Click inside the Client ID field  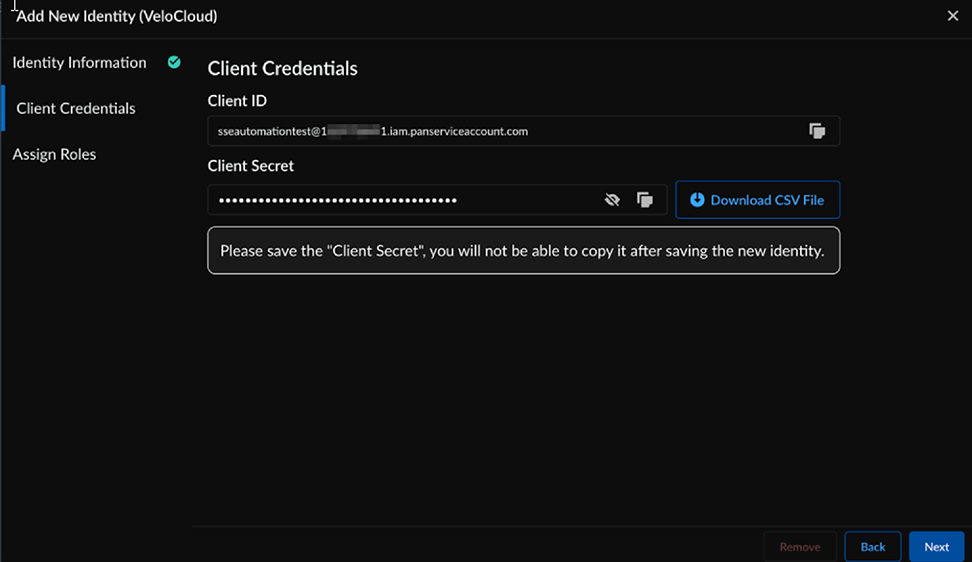500,131
